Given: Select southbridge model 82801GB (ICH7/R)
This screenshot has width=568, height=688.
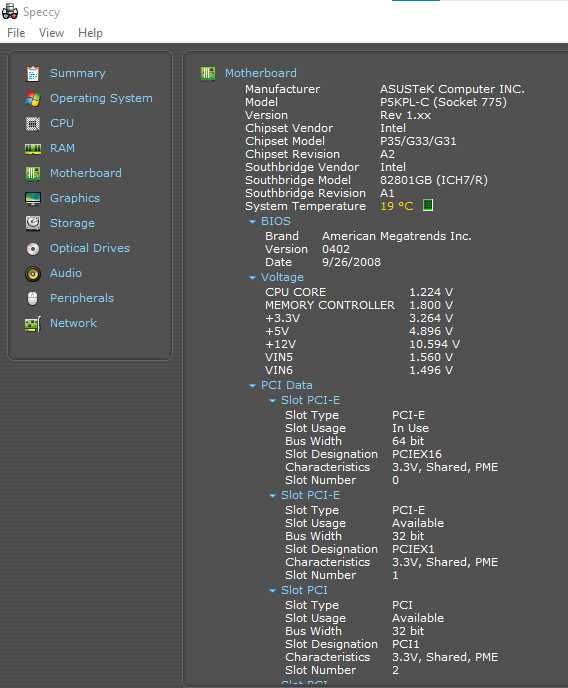Looking at the screenshot, I should click(434, 180).
